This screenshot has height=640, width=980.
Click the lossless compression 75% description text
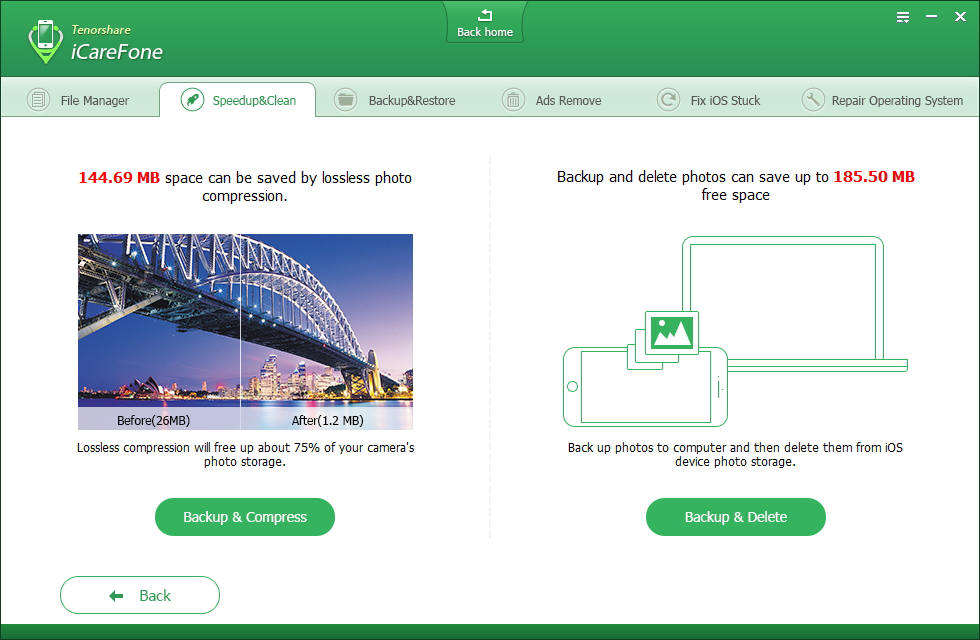245,454
